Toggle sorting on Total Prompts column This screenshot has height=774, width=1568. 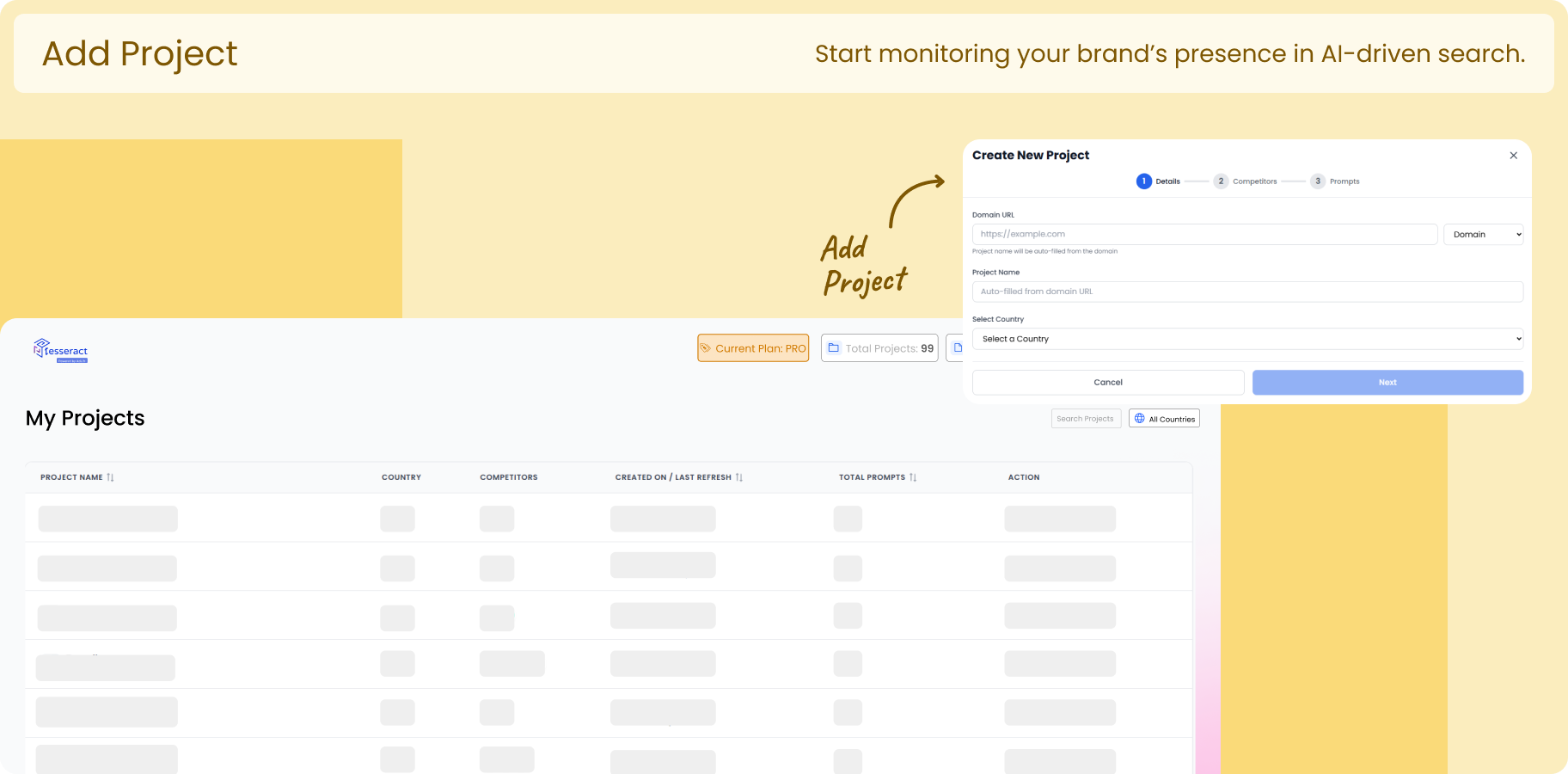point(914,476)
